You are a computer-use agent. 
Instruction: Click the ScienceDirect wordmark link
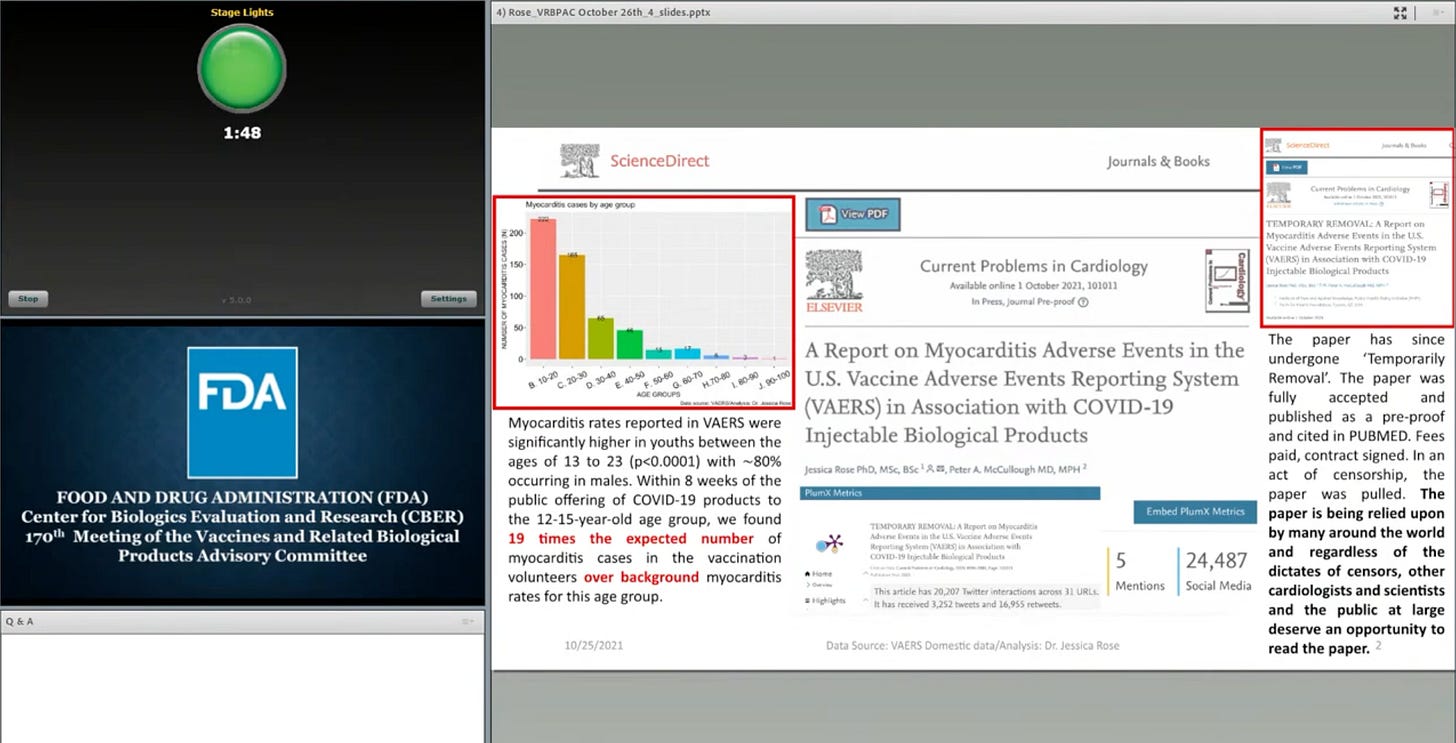660,161
